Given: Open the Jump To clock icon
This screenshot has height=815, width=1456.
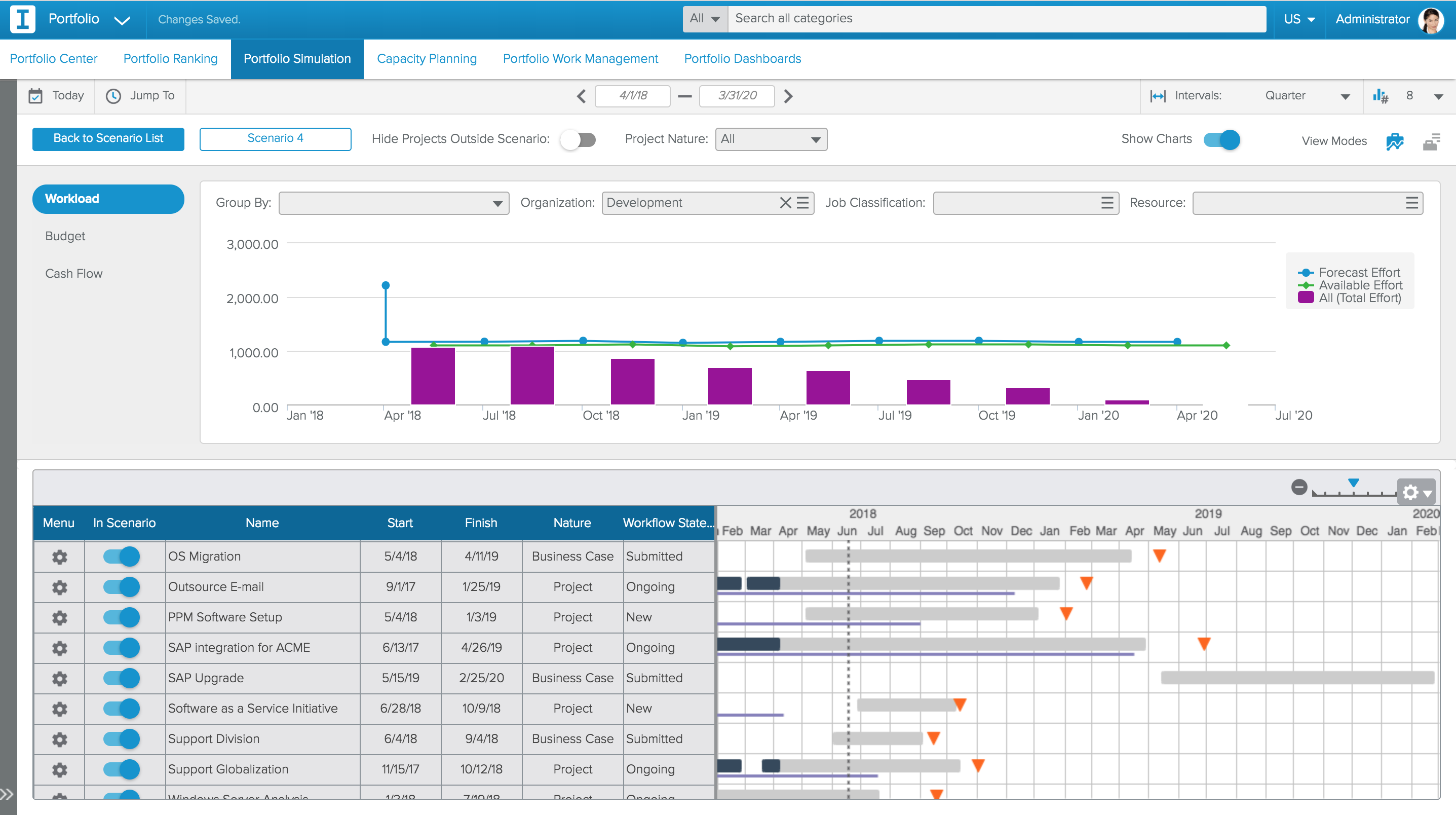Looking at the screenshot, I should click(113, 96).
